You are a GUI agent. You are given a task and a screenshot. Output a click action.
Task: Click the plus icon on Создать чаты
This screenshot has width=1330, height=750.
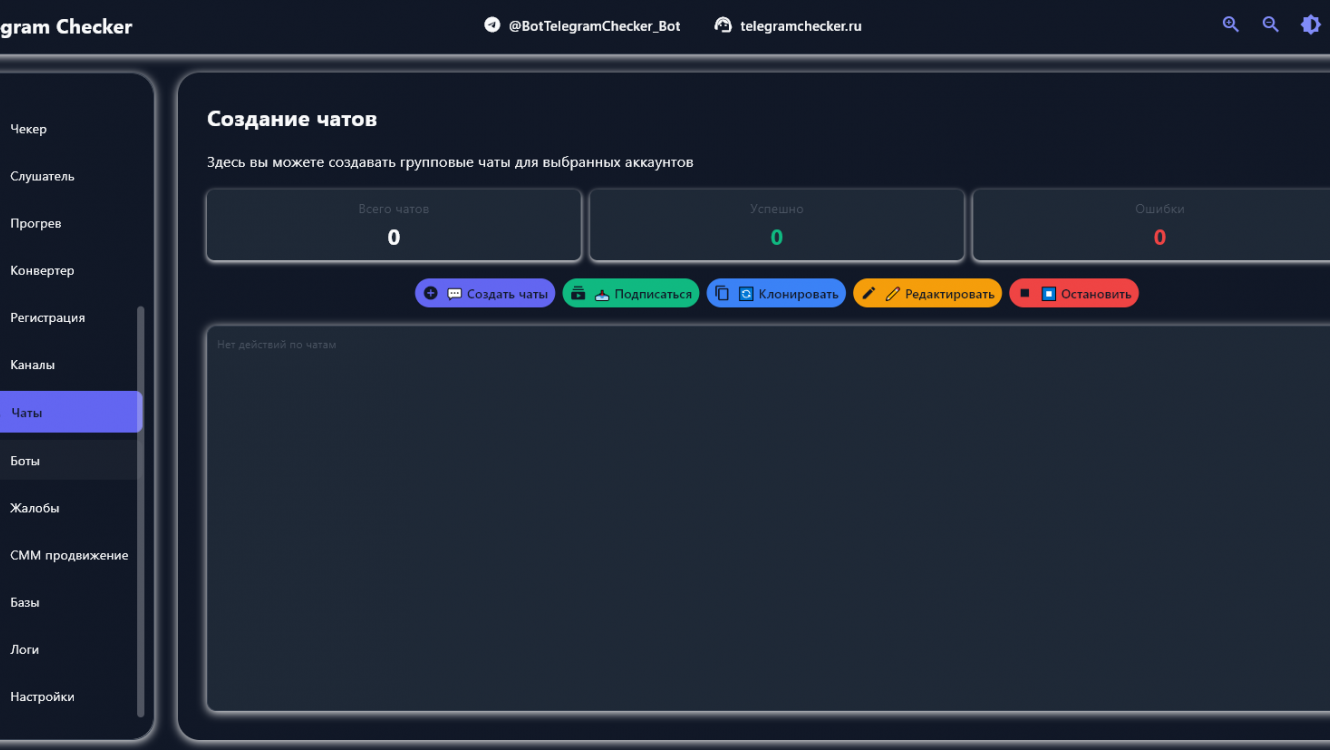point(431,293)
